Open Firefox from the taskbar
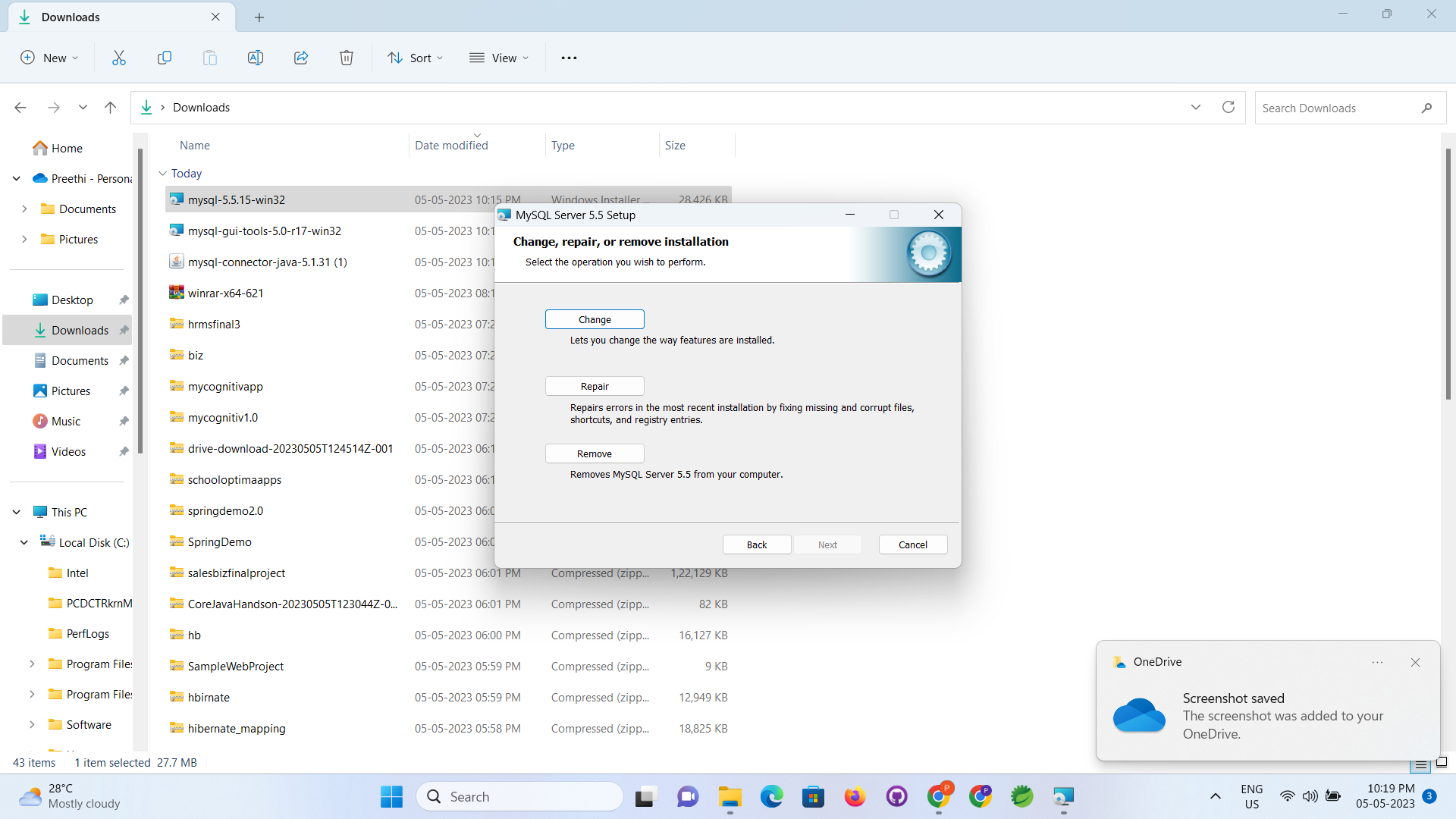This screenshot has width=1456, height=819. pos(855,797)
